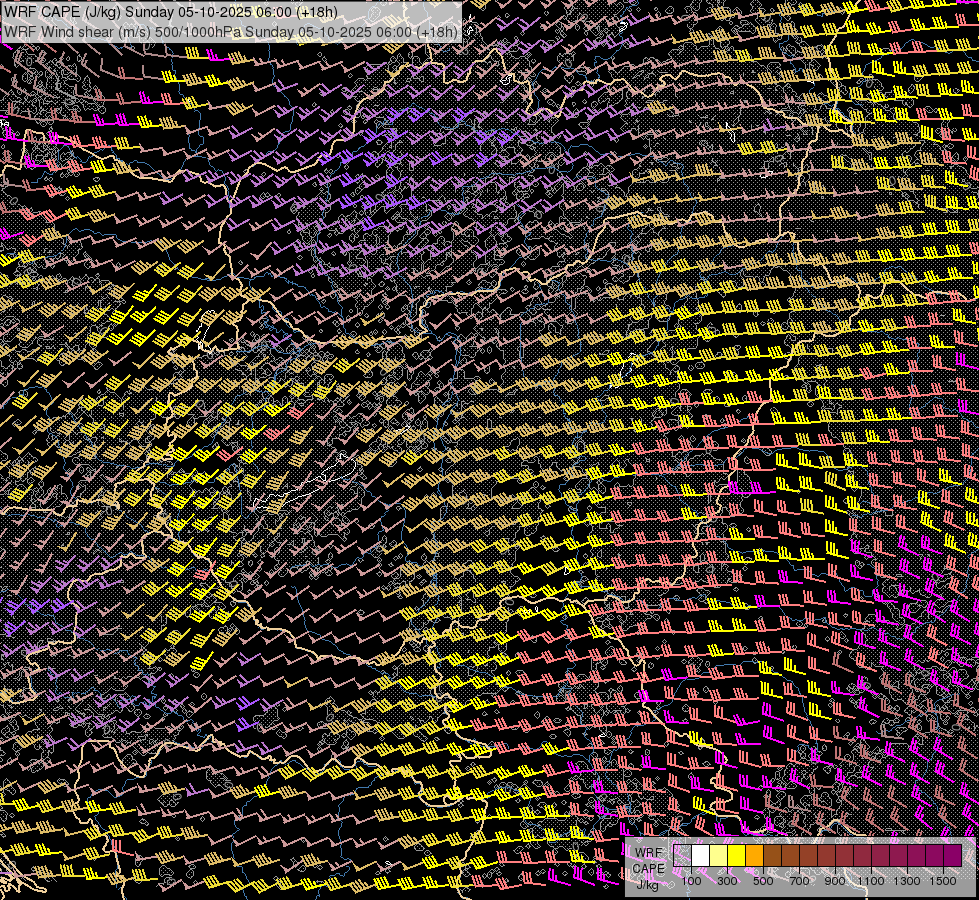Viewport: 979px width, 900px height.
Task: Select the pale yellow legend swatch
Action: (719, 856)
